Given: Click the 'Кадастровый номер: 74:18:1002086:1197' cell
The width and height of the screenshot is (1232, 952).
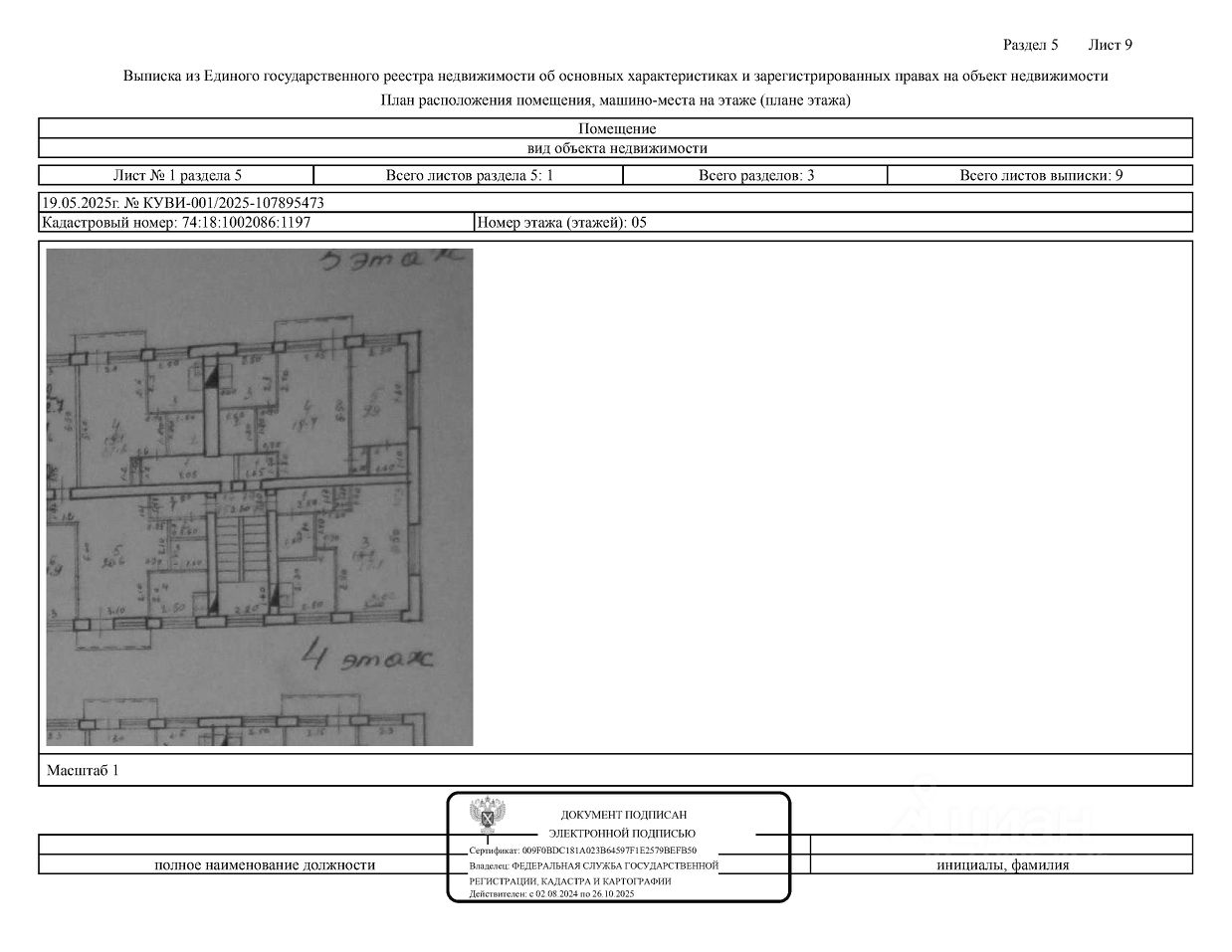Looking at the screenshot, I should [257, 223].
